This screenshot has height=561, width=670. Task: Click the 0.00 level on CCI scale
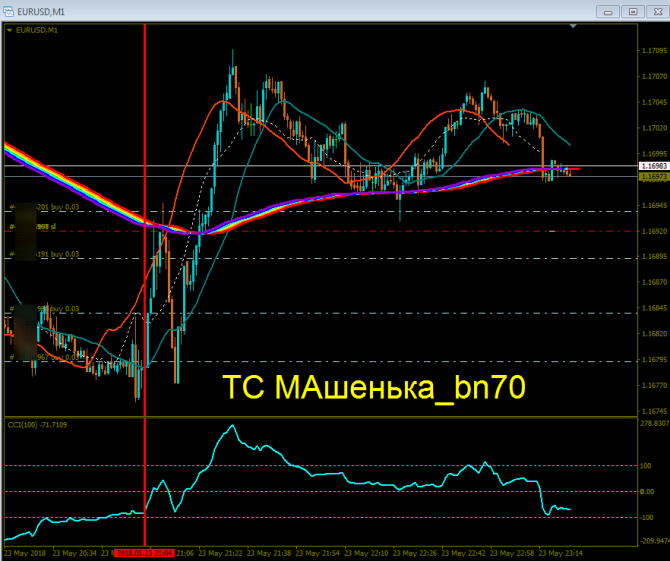(x=647, y=492)
